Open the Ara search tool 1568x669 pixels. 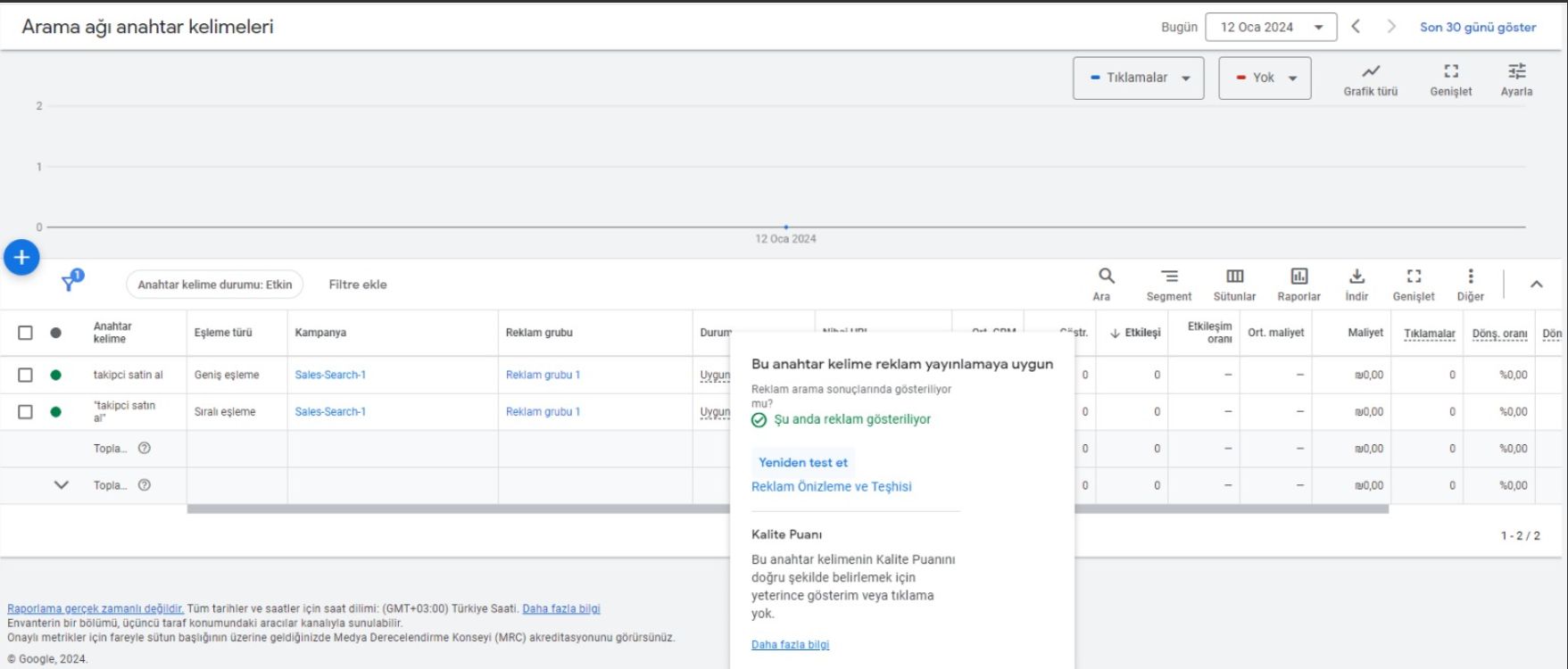coord(1106,285)
